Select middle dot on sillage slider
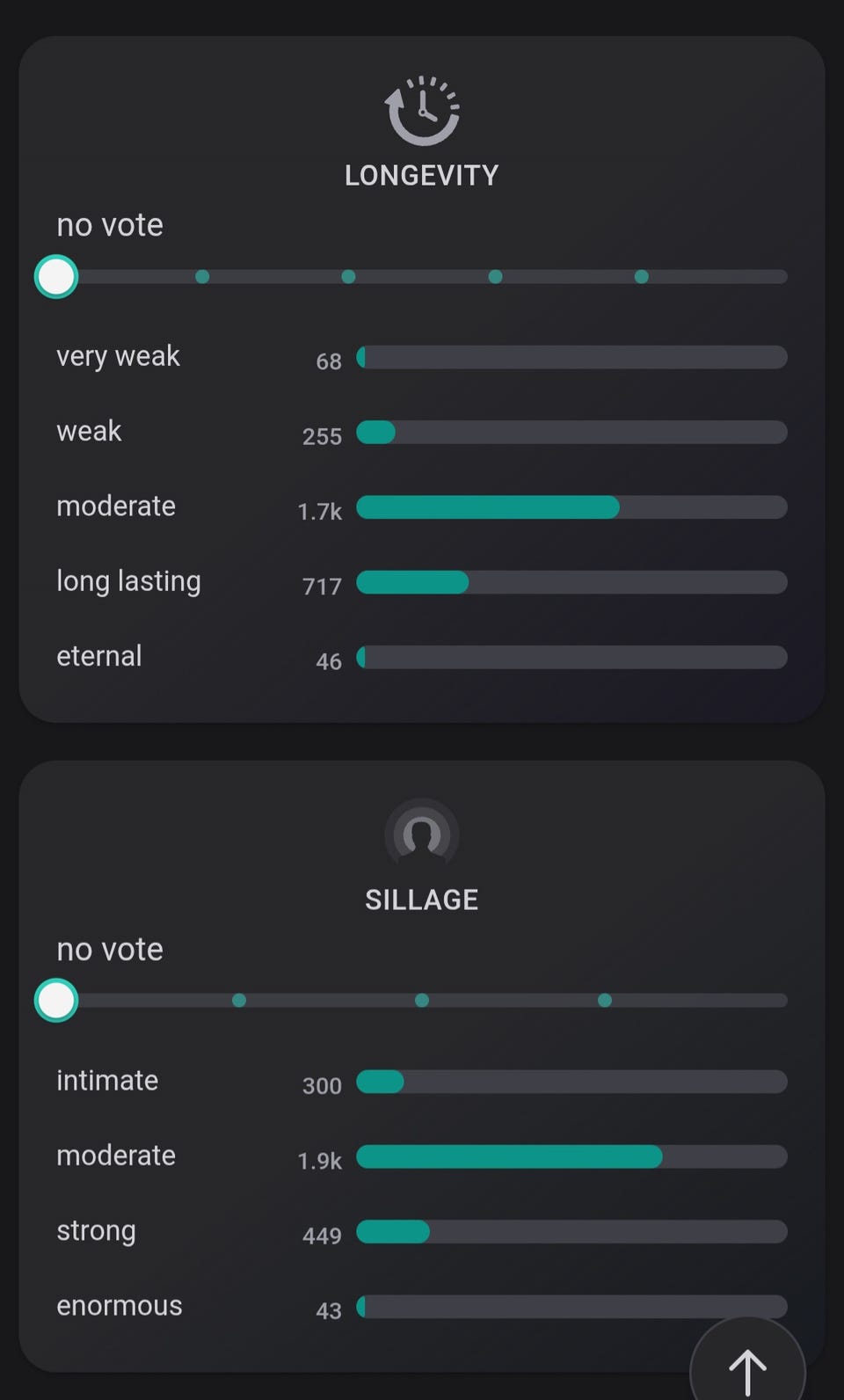This screenshot has height=1400, width=844. 422,1001
